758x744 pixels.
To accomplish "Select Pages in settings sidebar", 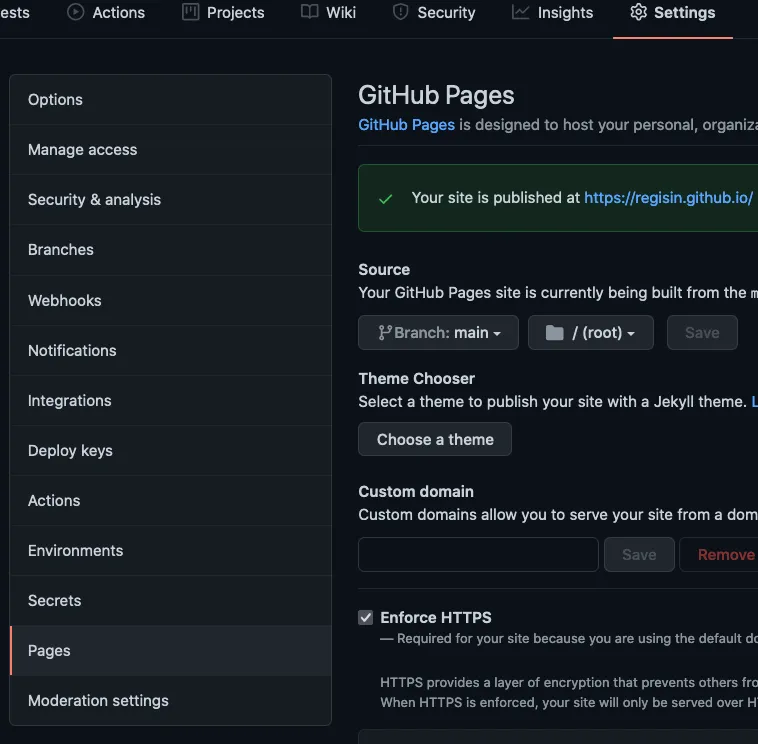I will (171, 651).
